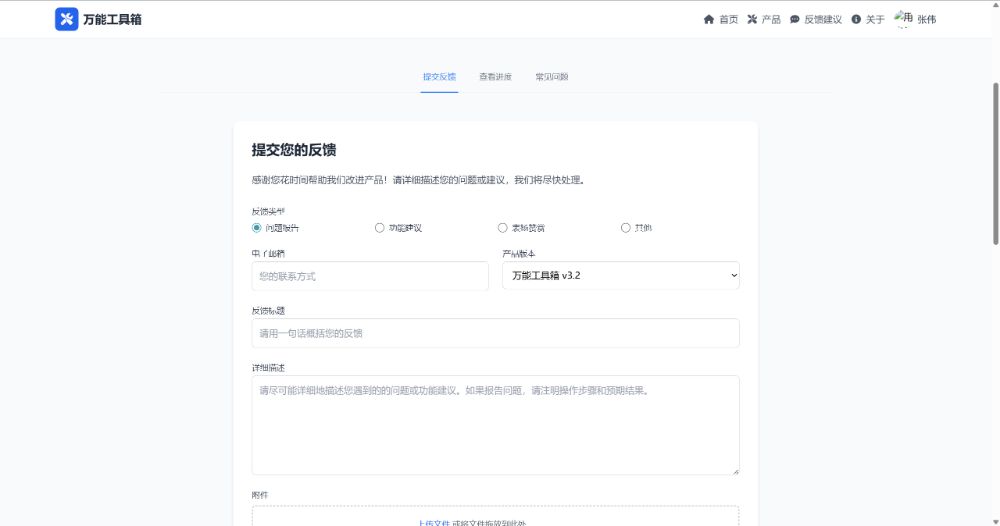Click into the 详细描述 text area
Screen dimensions: 1000x526
[x=496, y=425]
